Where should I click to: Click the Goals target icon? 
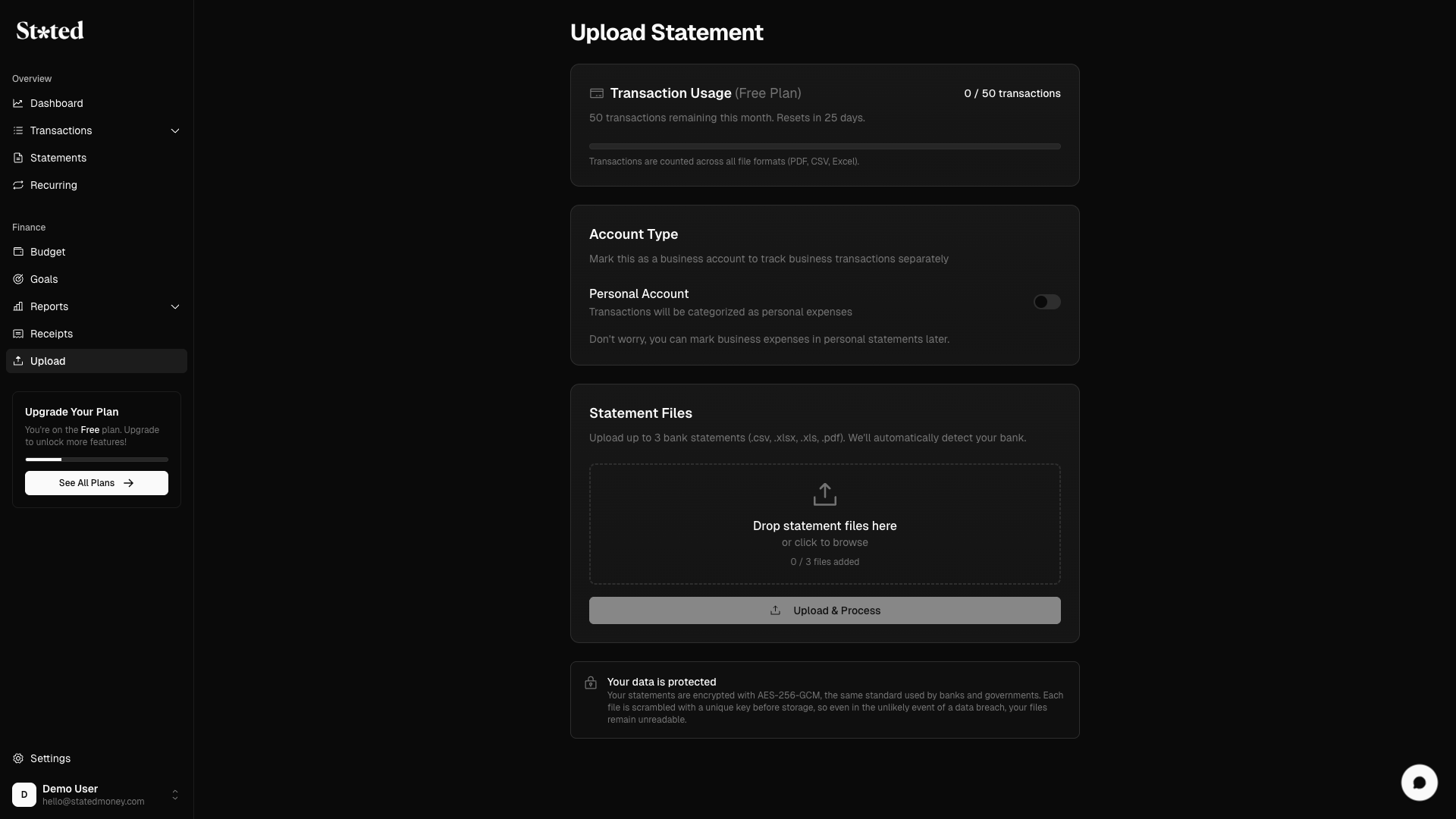[18, 279]
